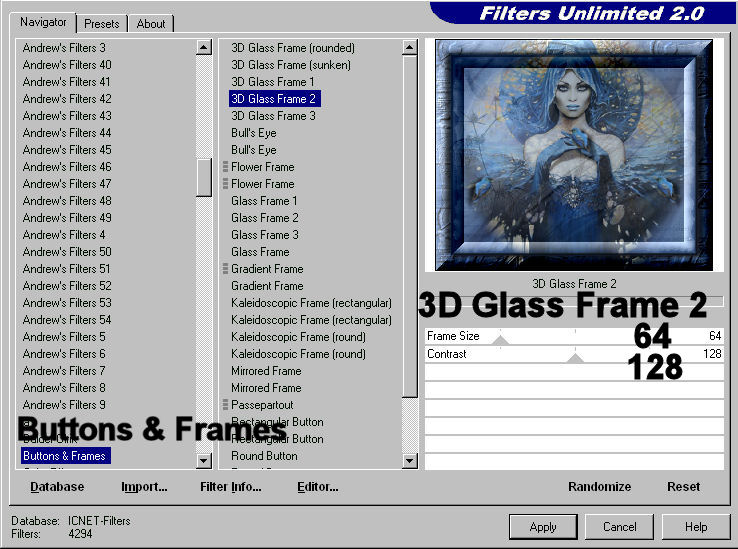Select Andrew's Filters 46
Image resolution: width=738 pixels, height=549 pixels.
[x=67, y=167]
